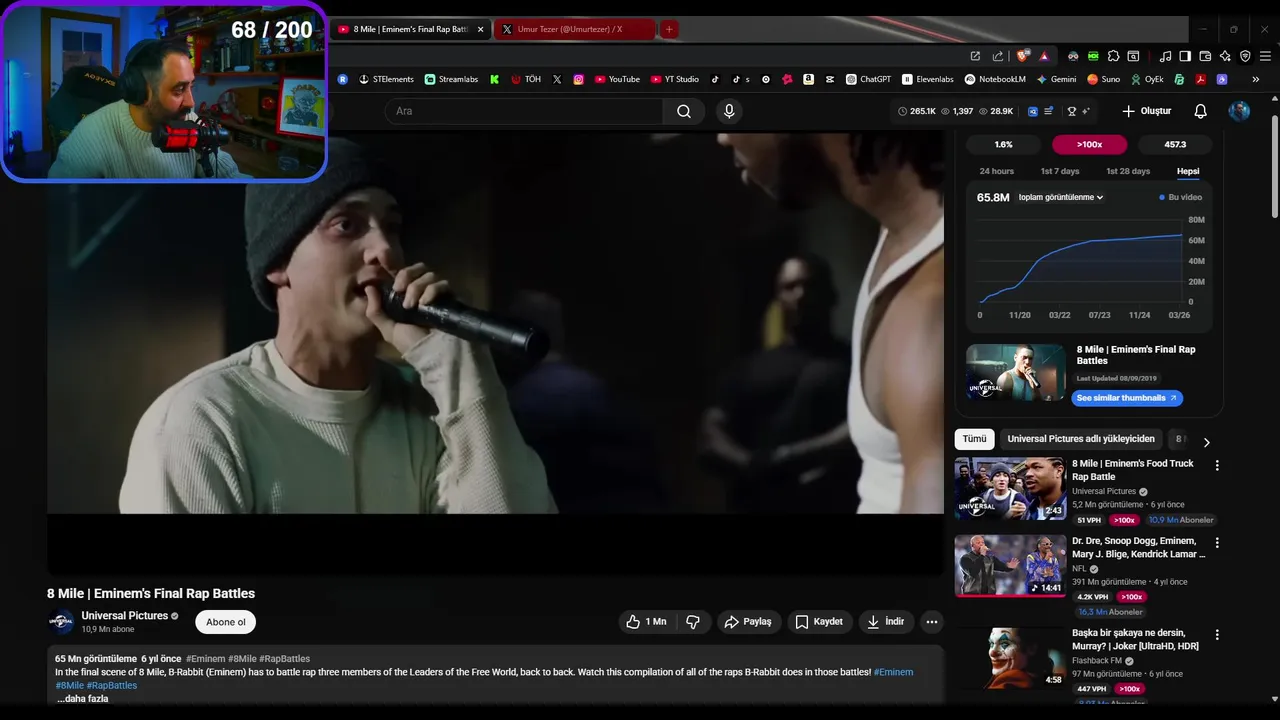This screenshot has width=1280, height=720.
Task: Open options menu for Joker video
Action: [x=1217, y=635]
